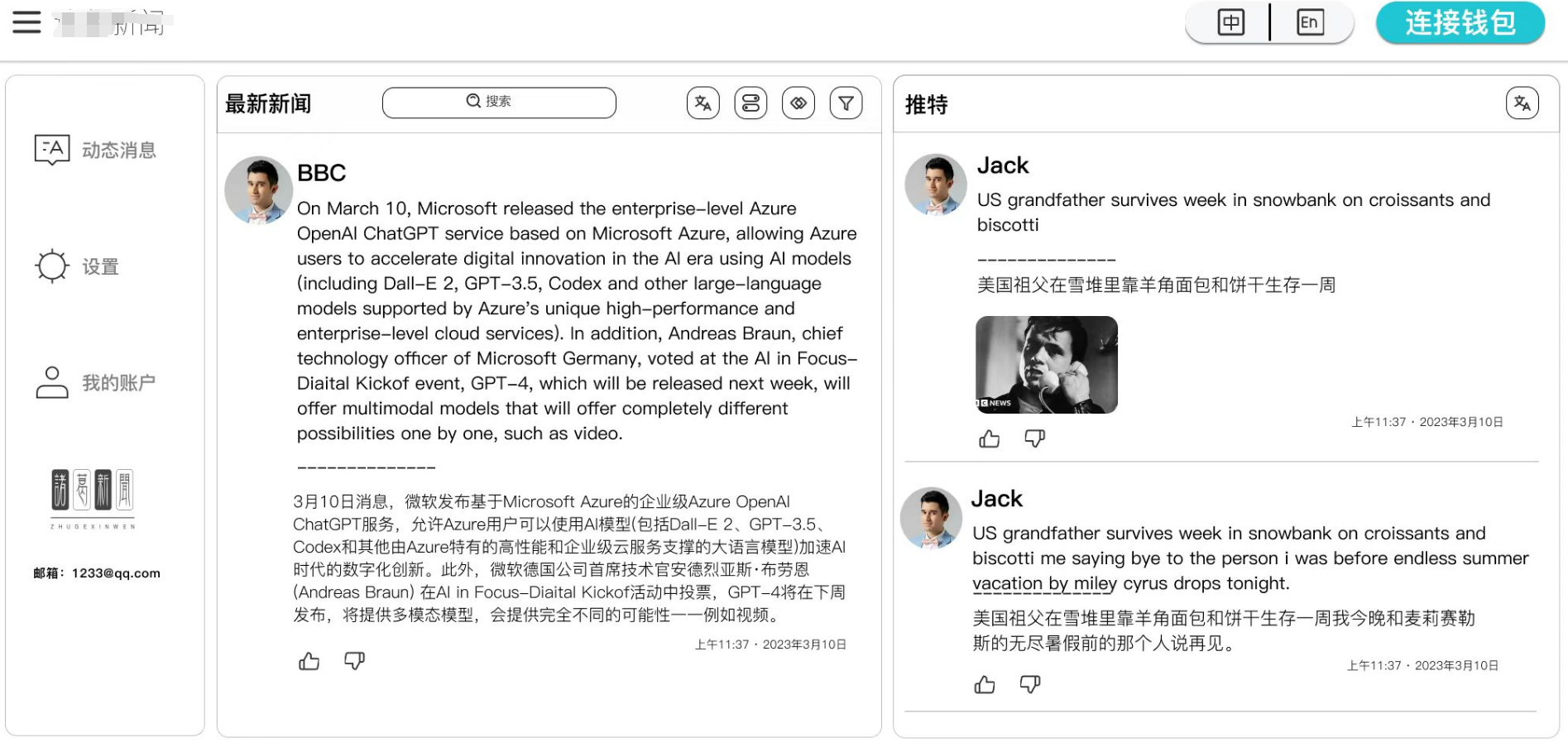Click the eye view icon in news header
The width and height of the screenshot is (1568, 752).
click(x=798, y=103)
